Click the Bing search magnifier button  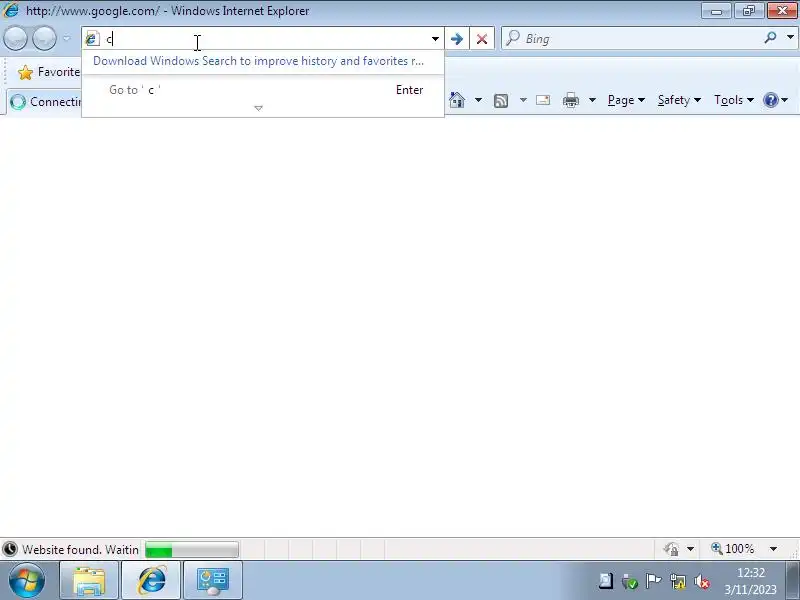770,37
